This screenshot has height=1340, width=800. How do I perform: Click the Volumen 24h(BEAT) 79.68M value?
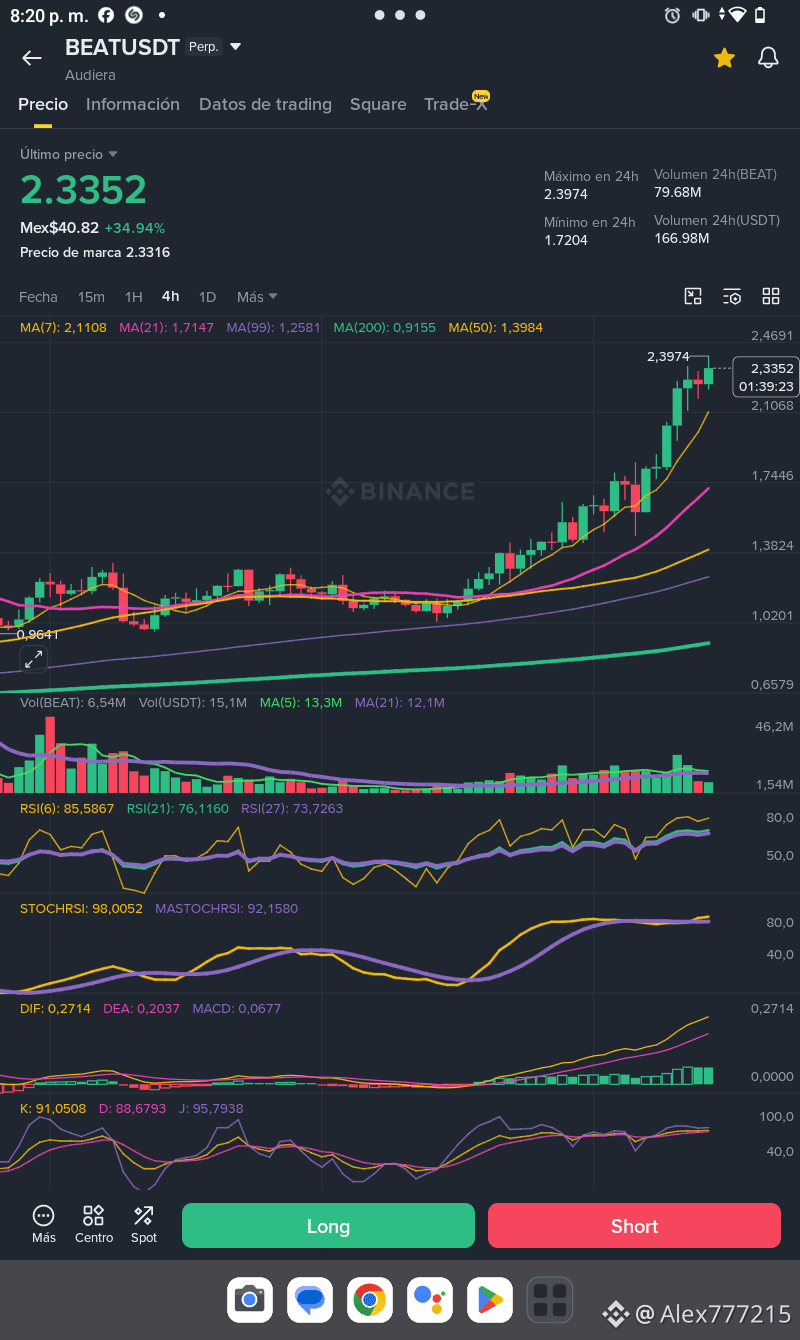678,192
